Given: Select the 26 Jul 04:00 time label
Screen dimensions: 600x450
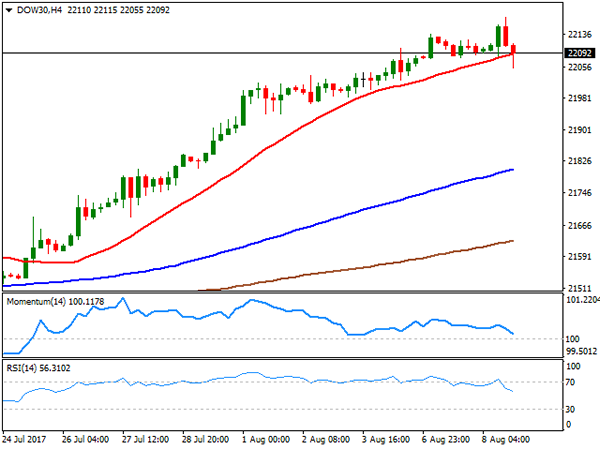Looking at the screenshot, I should click(85, 439).
